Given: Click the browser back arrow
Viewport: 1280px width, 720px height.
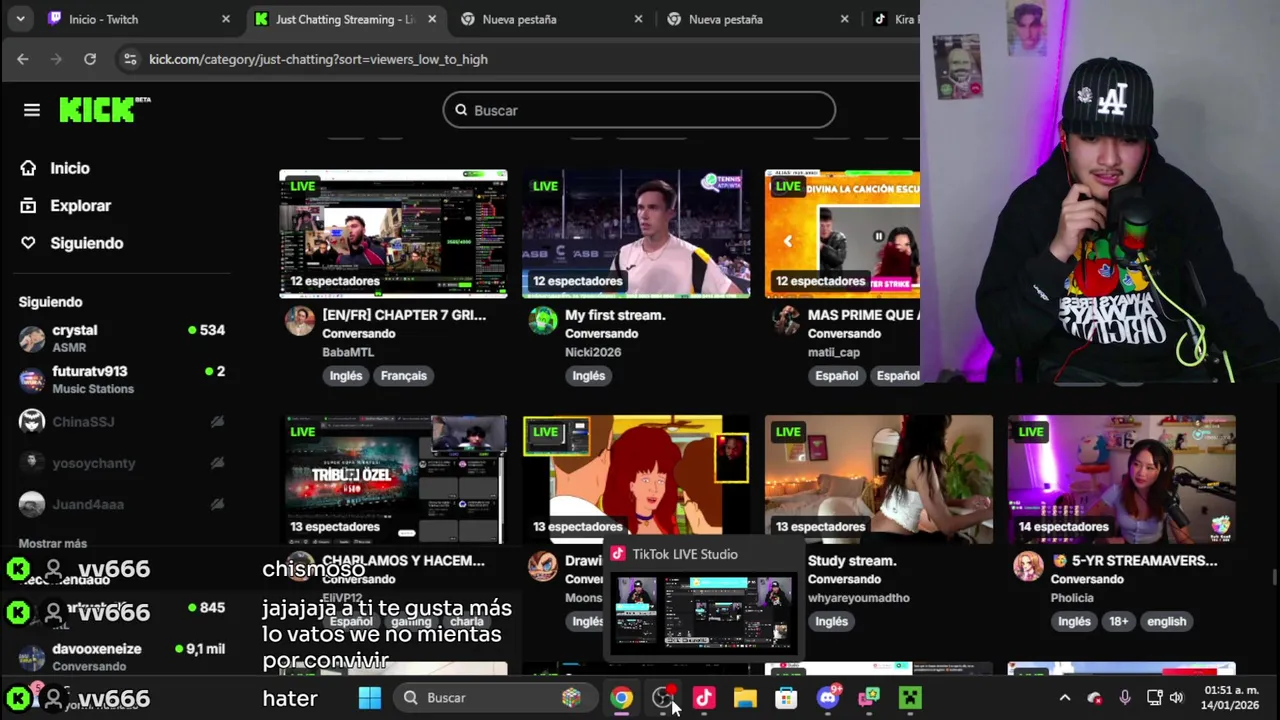Looking at the screenshot, I should click(22, 59).
